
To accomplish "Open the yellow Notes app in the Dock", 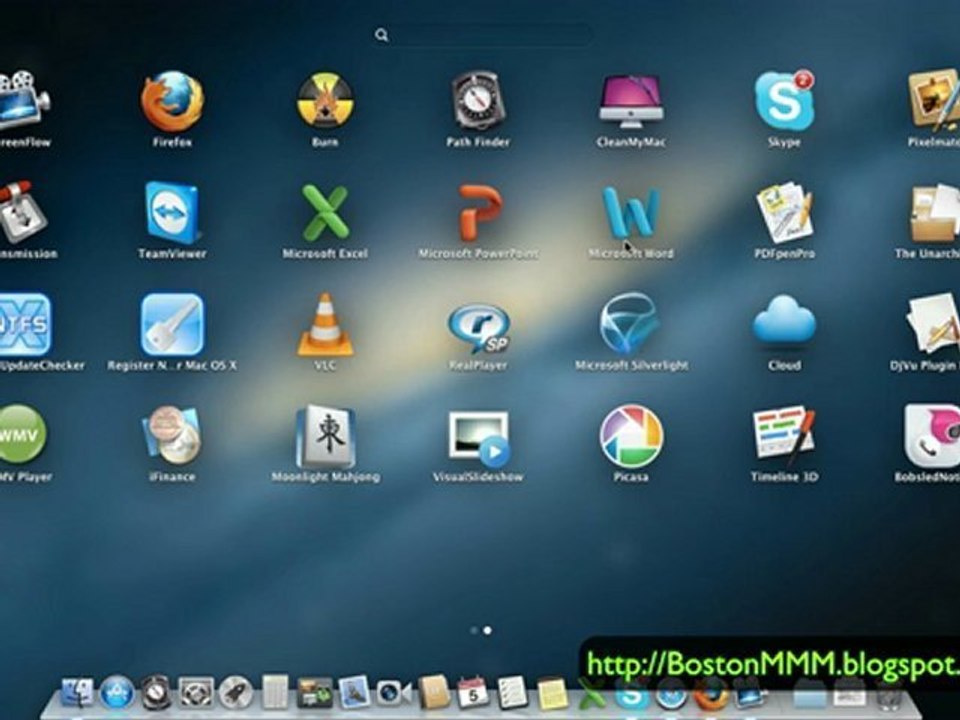I will pyautogui.click(x=552, y=693).
